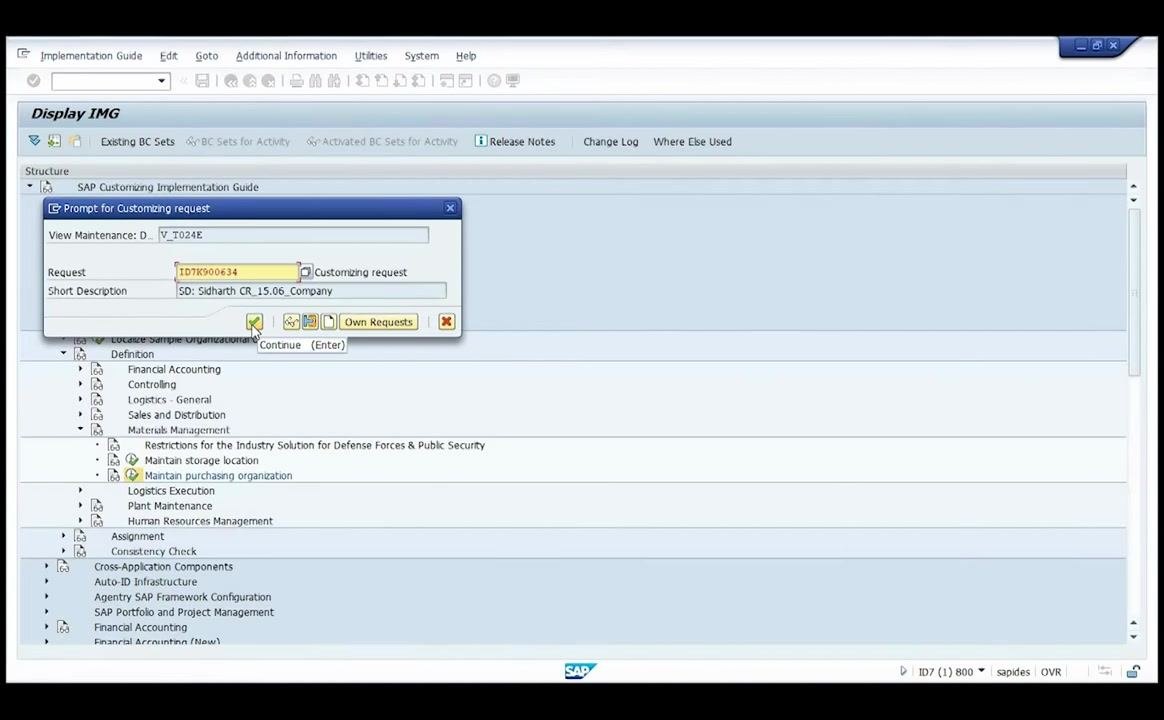1164x720 pixels.
Task: Click the View Maintenance field V_T024E
Action: pyautogui.click(x=293, y=235)
